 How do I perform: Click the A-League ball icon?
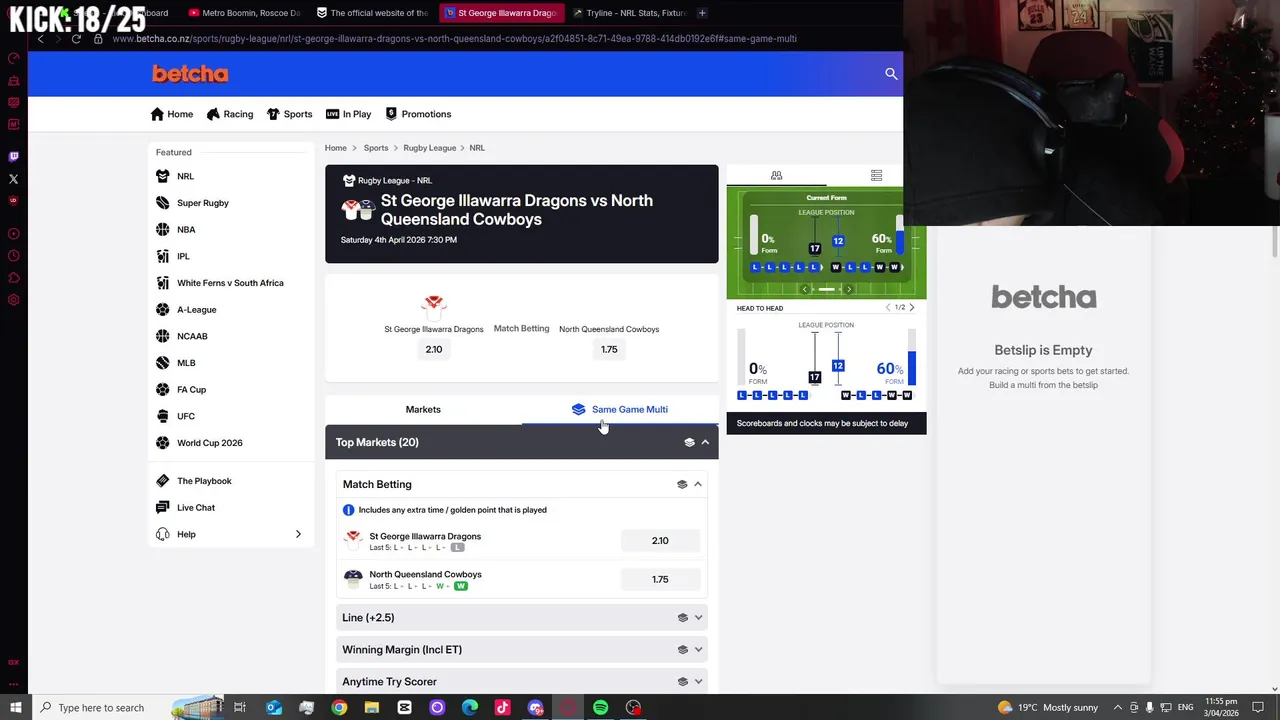[163, 310]
